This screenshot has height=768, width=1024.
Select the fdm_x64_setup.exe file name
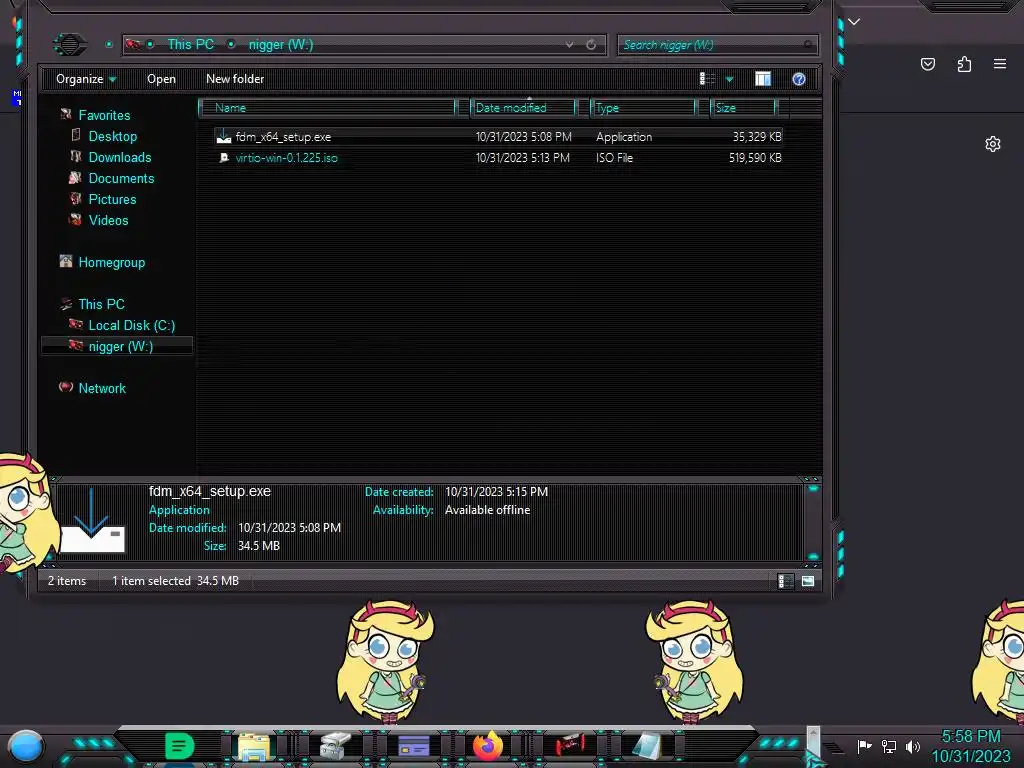pyautogui.click(x=283, y=136)
